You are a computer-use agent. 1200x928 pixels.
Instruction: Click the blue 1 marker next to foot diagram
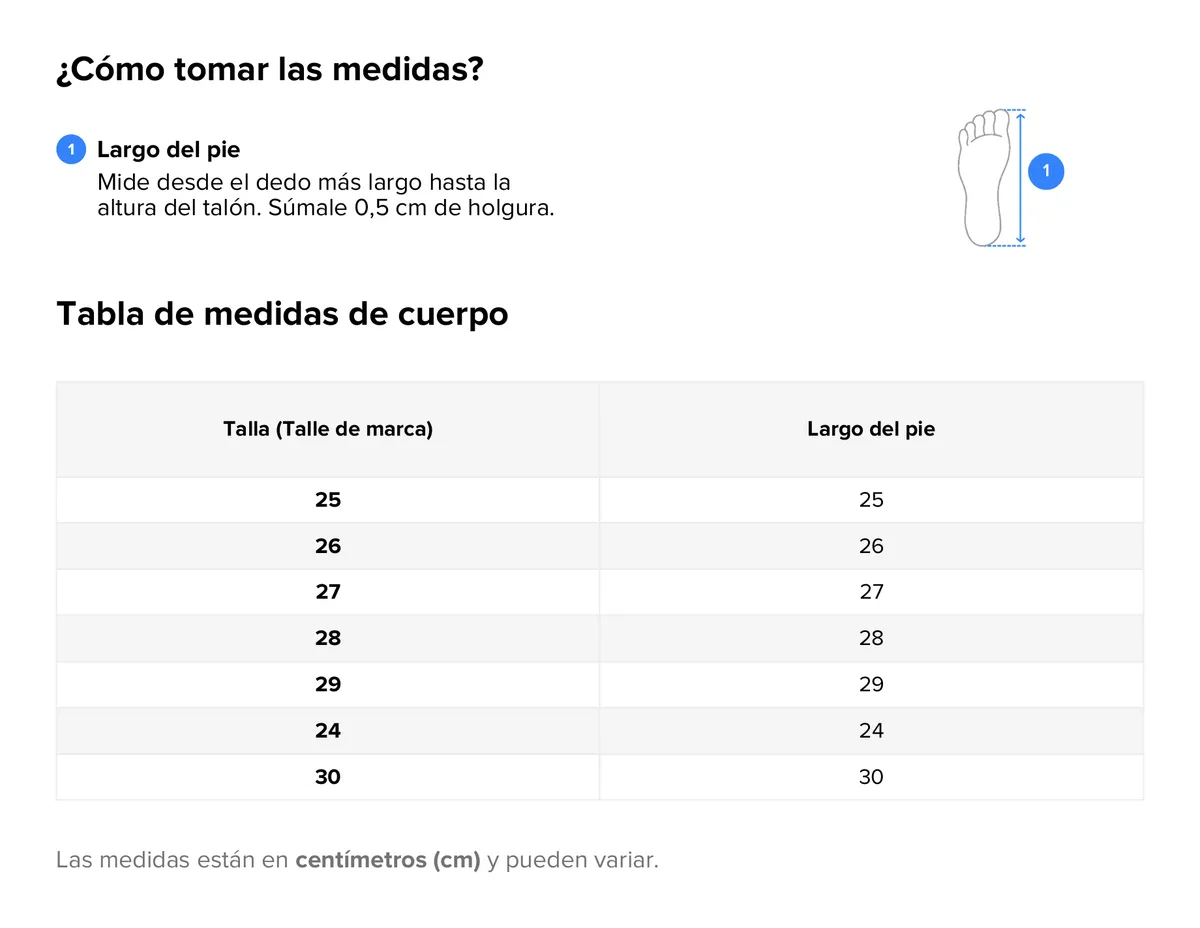(x=1046, y=172)
